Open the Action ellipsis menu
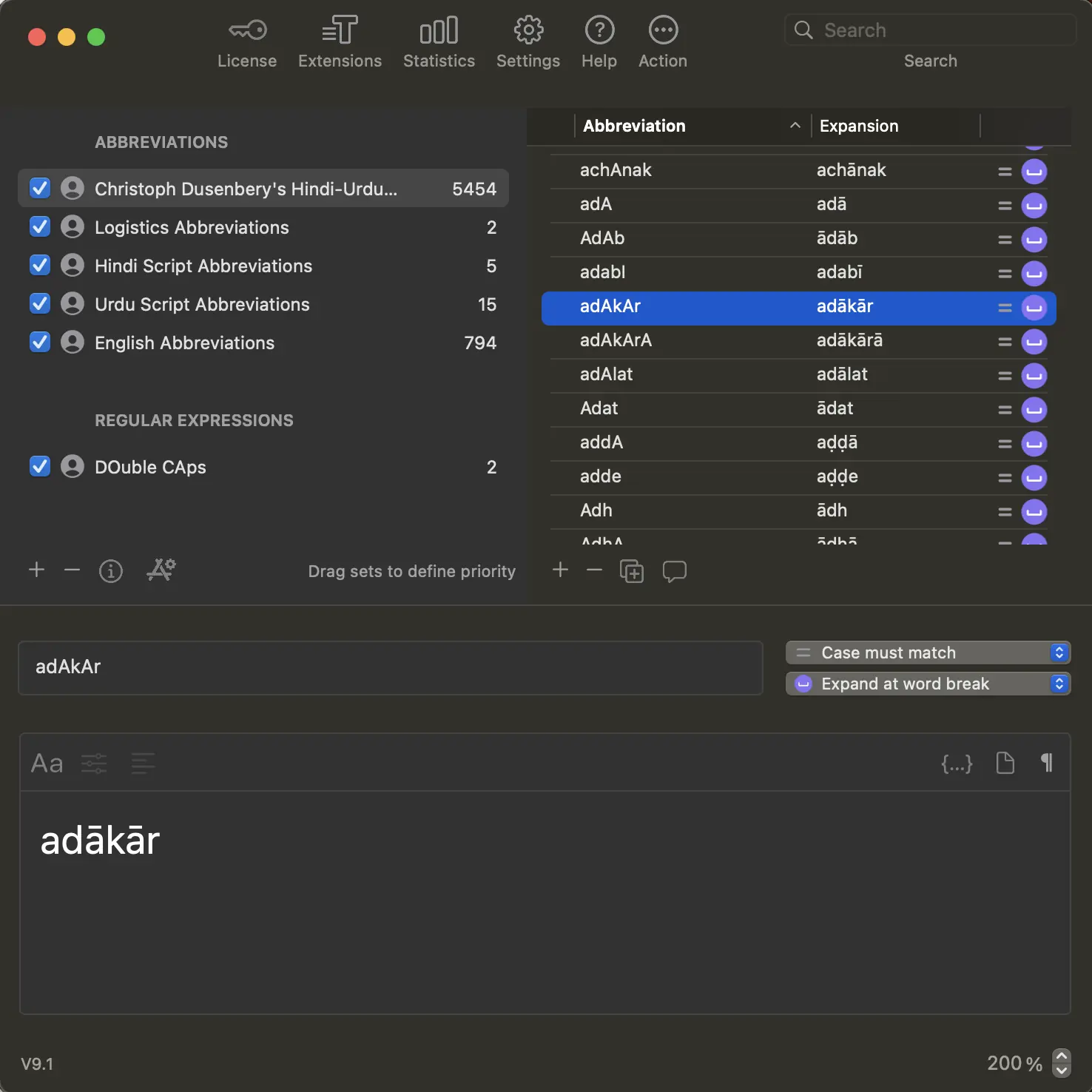 click(x=663, y=43)
